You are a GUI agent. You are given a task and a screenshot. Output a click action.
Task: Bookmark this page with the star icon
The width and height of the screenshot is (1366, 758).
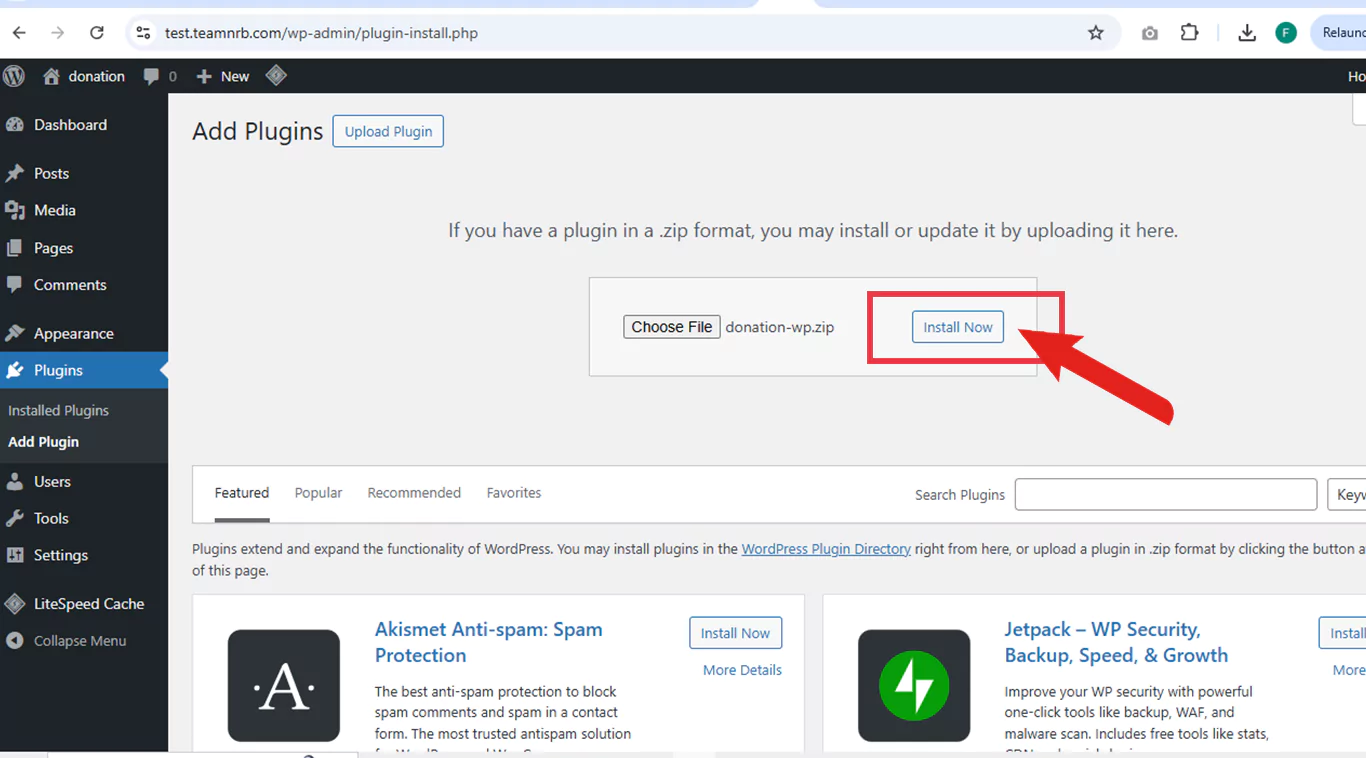pyautogui.click(x=1095, y=33)
